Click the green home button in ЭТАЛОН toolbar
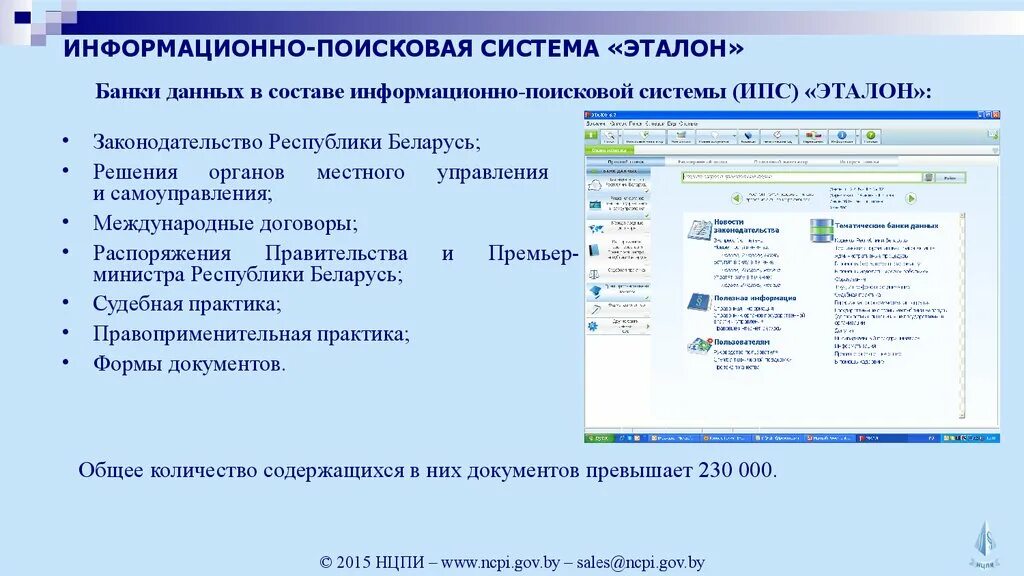Image resolution: width=1024 pixels, height=576 pixels. pyautogui.click(x=591, y=136)
